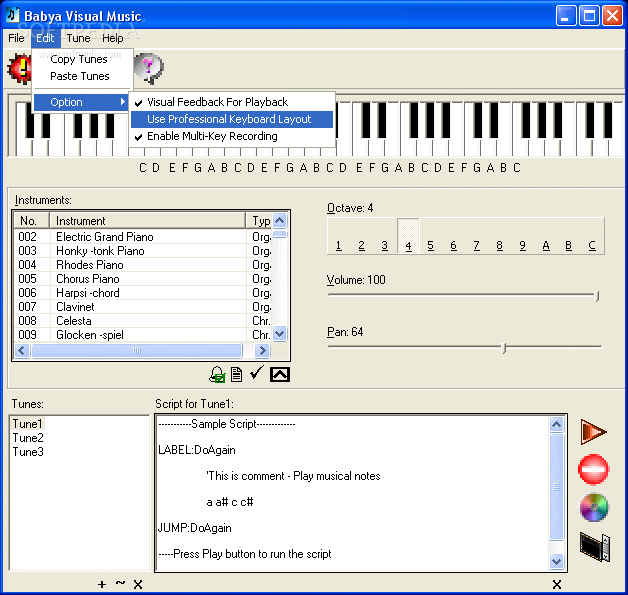The image size is (628, 595).
Task: Choose Copy Tunes from Edit menu
Action: pyautogui.click(x=79, y=60)
